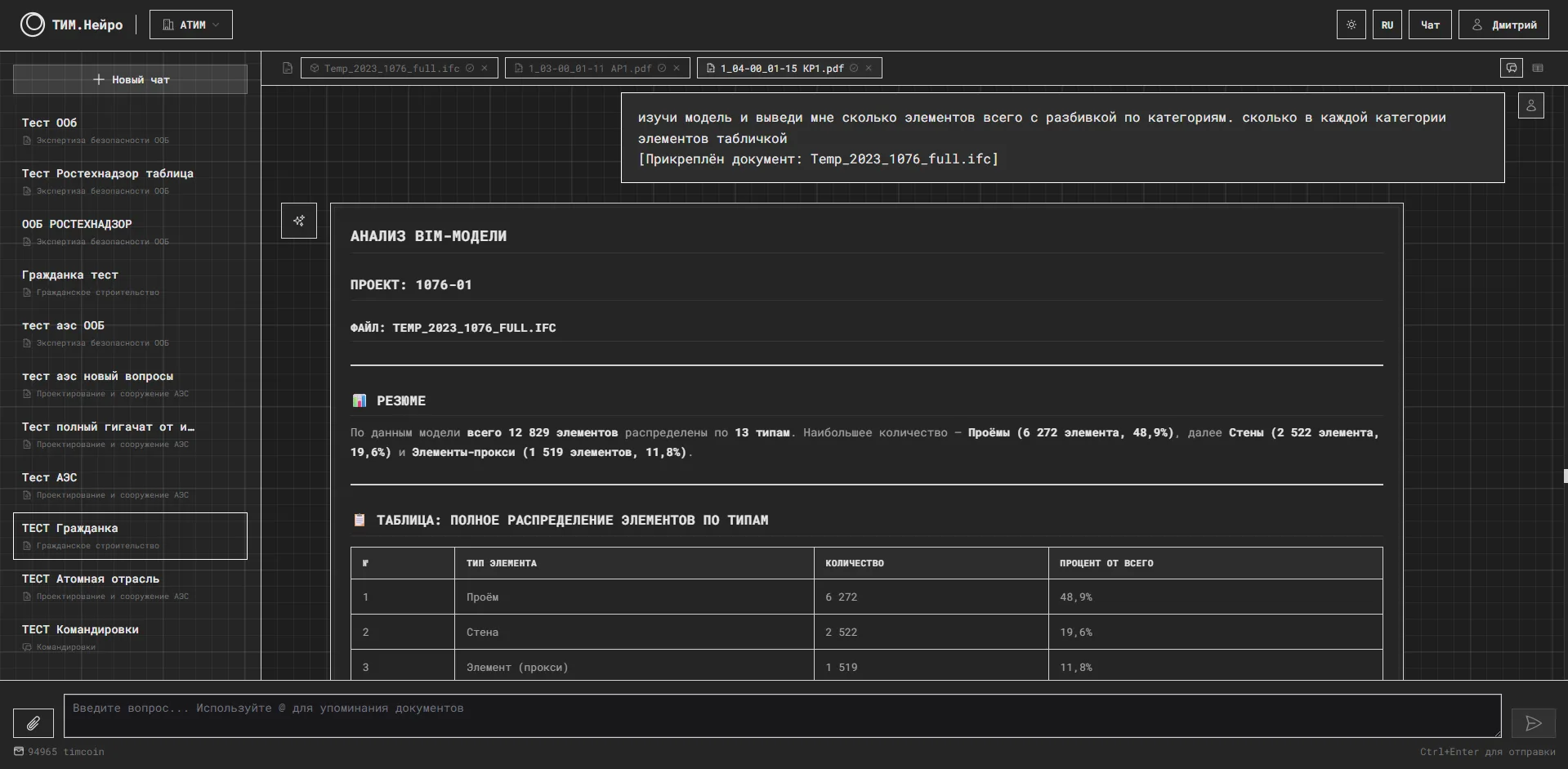The image size is (1568, 769).
Task: Click the АНАЛИЗ BIM-МОДЕЛИ heading
Action: [x=428, y=236]
